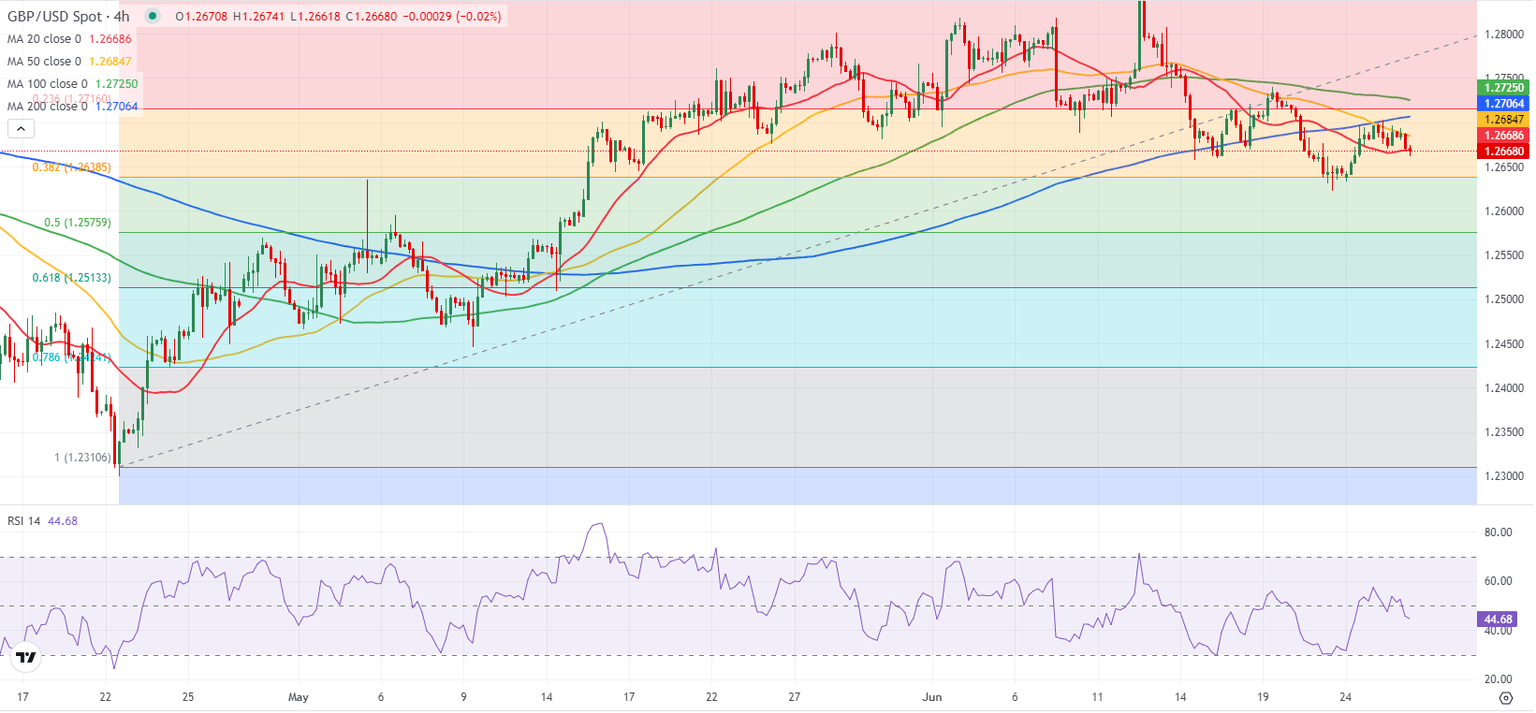The height and width of the screenshot is (713, 1536).
Task: Click the green market status dot
Action: 150,16
